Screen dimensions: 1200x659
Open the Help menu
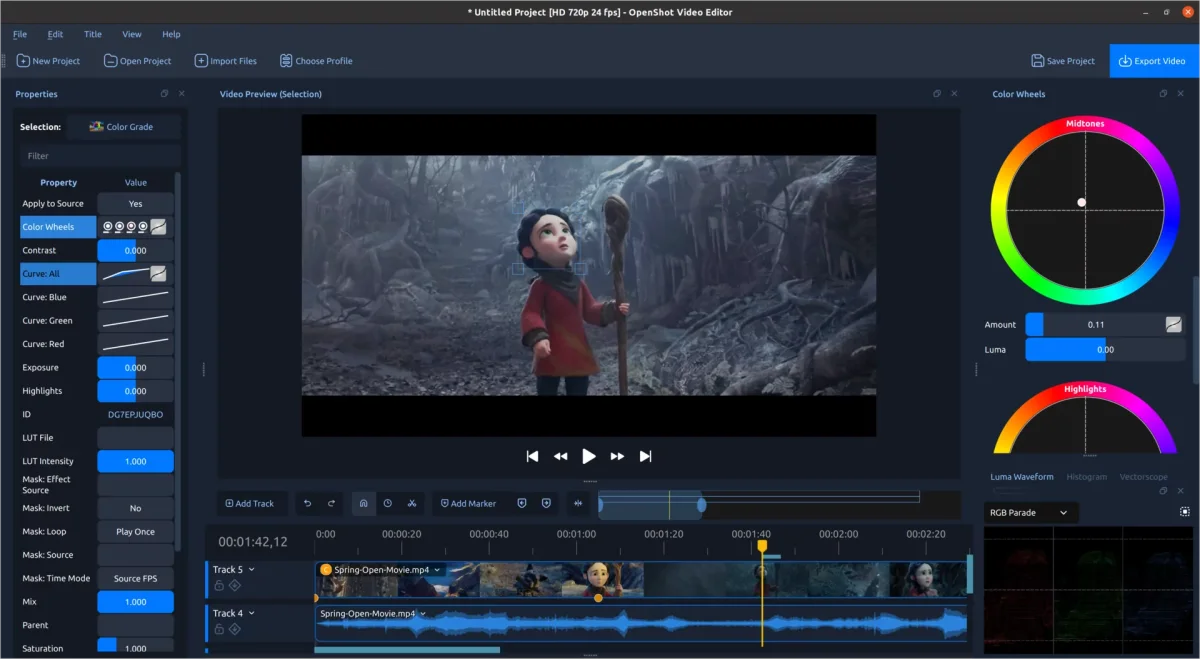tap(171, 34)
